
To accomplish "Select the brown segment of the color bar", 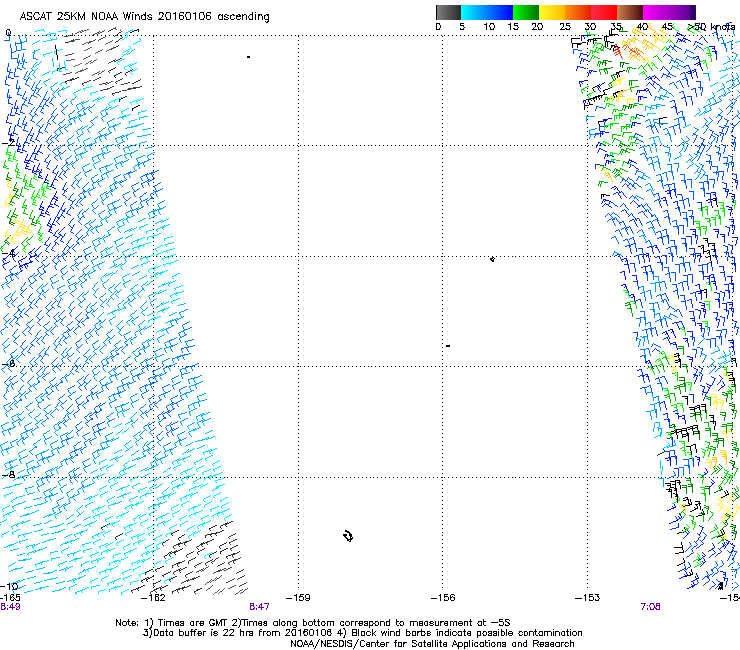I will 630,12.
